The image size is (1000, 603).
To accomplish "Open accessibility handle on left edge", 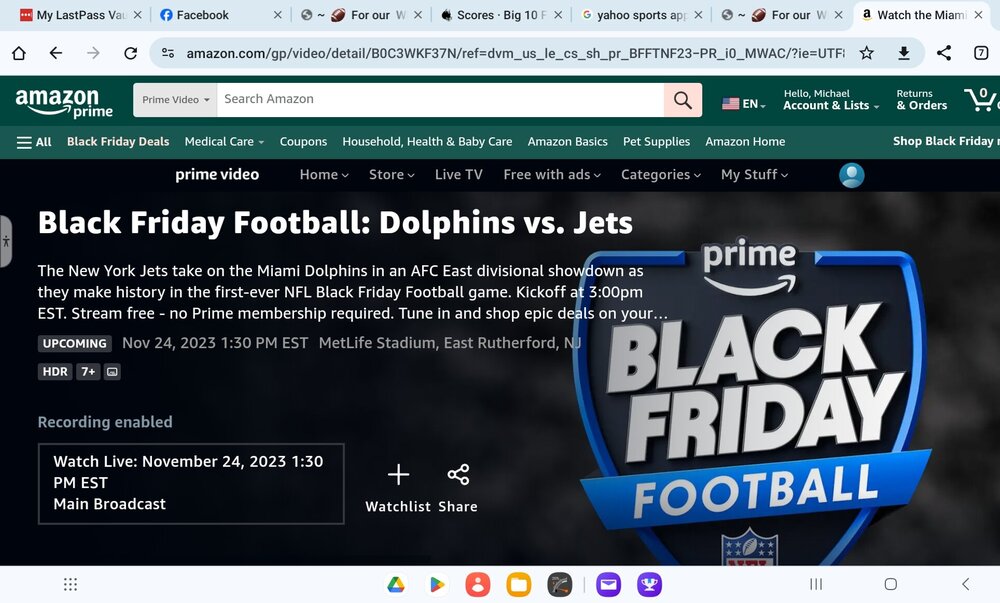I will point(6,242).
